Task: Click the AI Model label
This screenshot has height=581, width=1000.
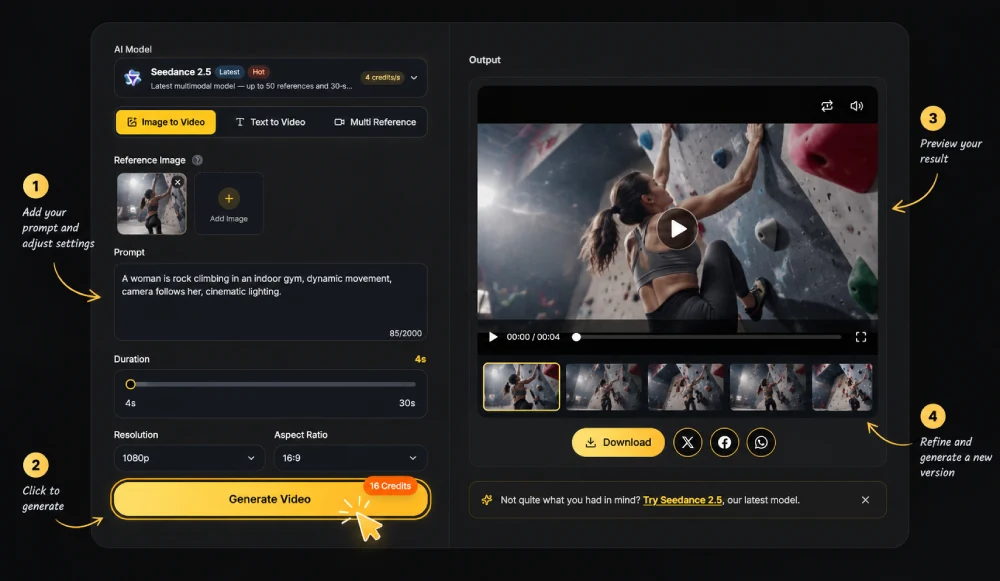Action: [x=133, y=49]
